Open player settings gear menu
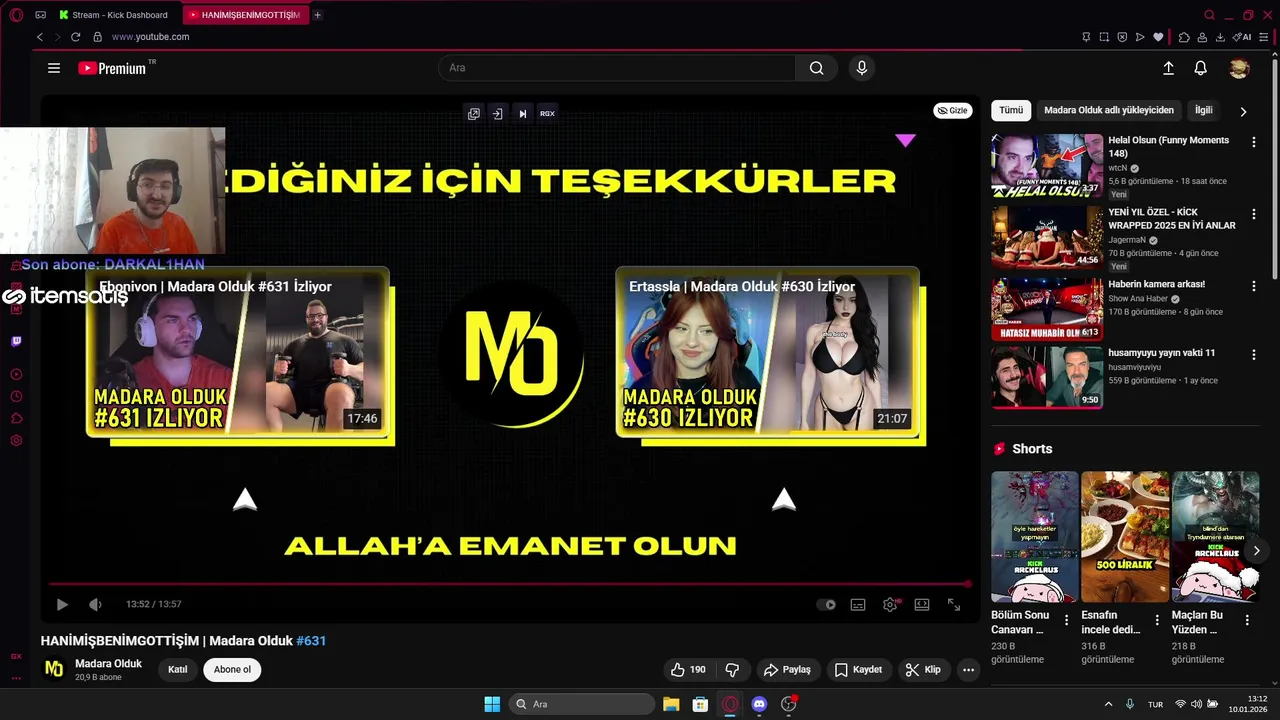 pyautogui.click(x=890, y=605)
